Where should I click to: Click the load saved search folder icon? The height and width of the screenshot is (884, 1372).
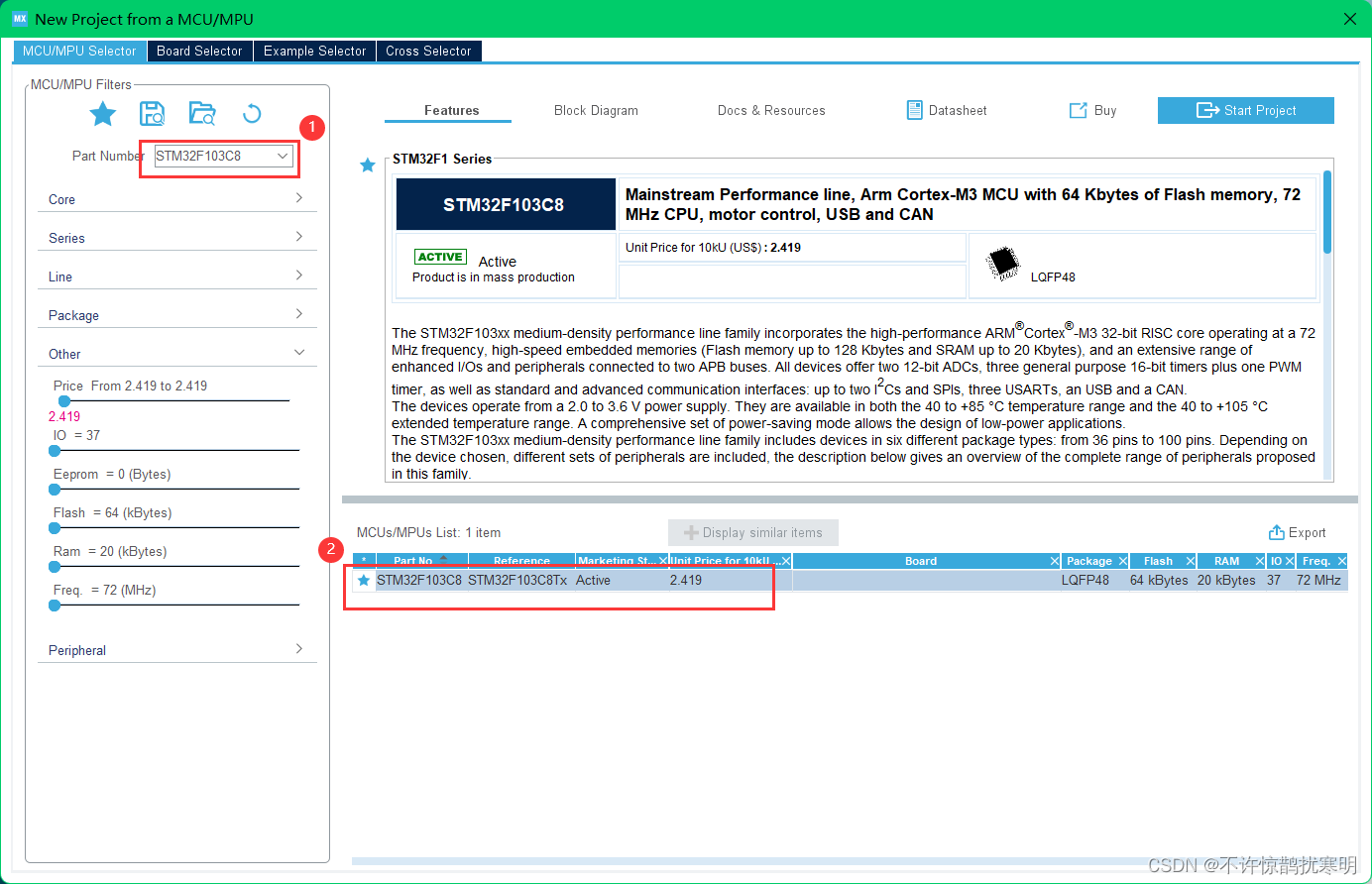(x=202, y=113)
